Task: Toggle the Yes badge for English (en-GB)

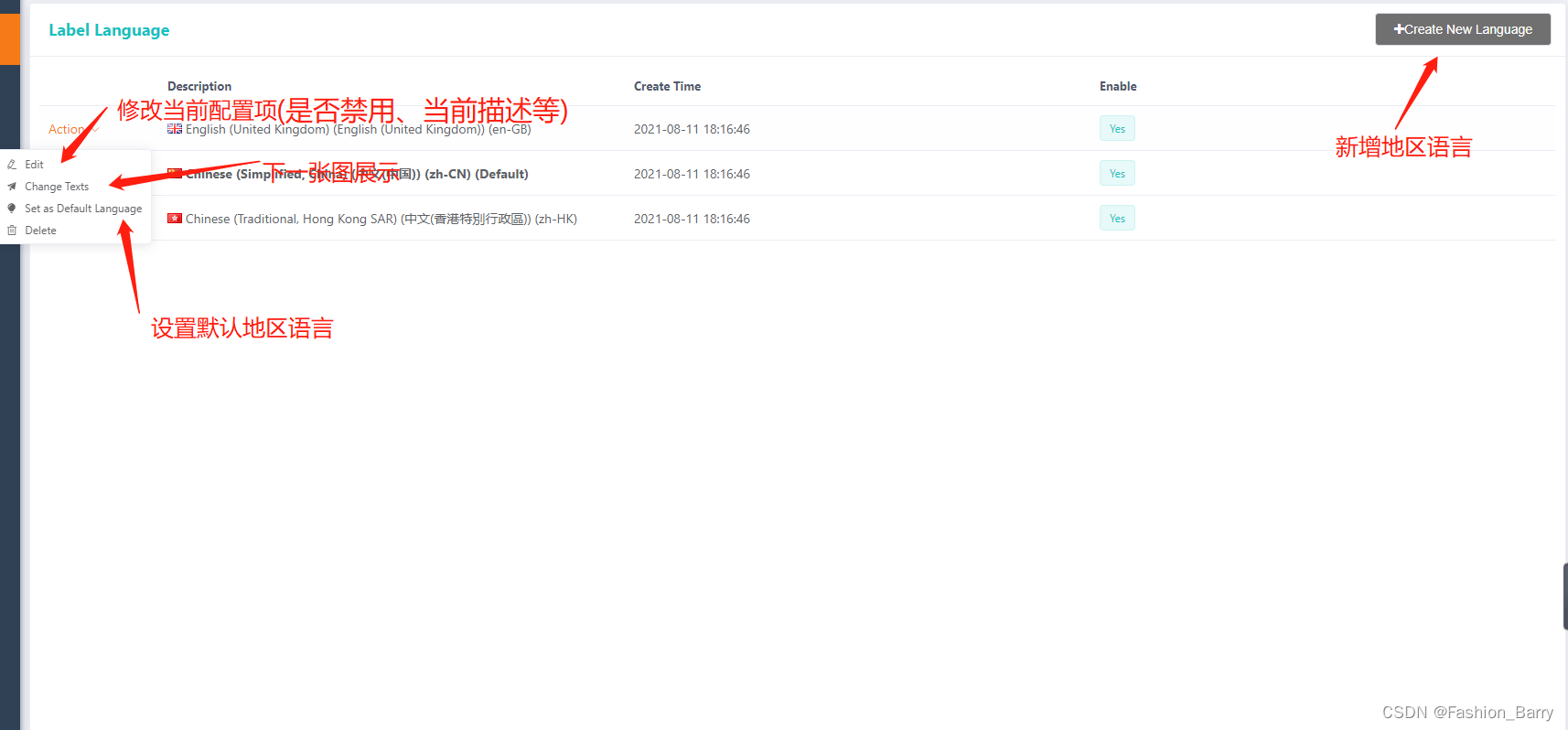Action: click(1117, 129)
